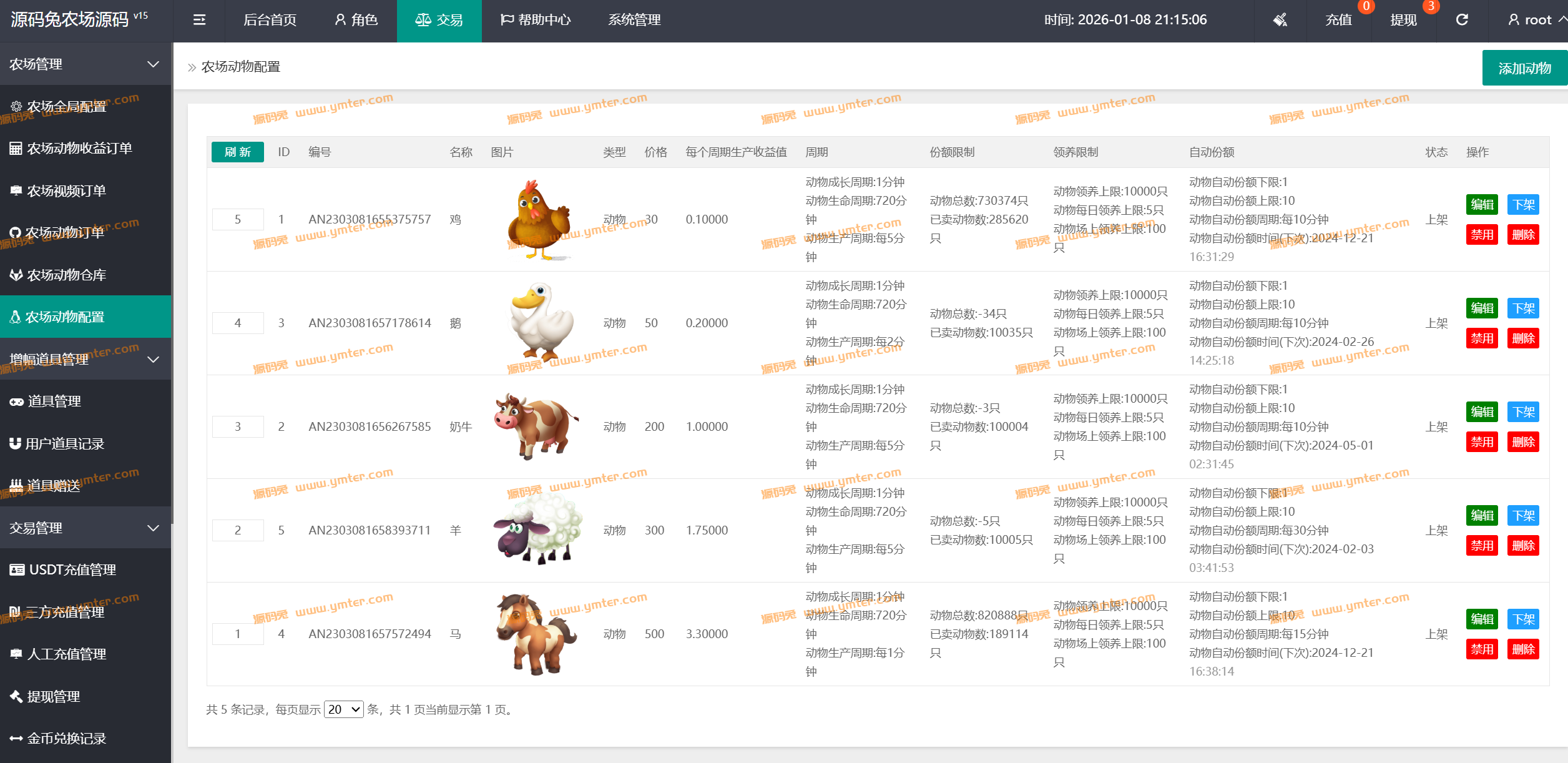This screenshot has width=1568, height=763.
Task: Click the clear cache brush icon
Action: pyautogui.click(x=1280, y=20)
